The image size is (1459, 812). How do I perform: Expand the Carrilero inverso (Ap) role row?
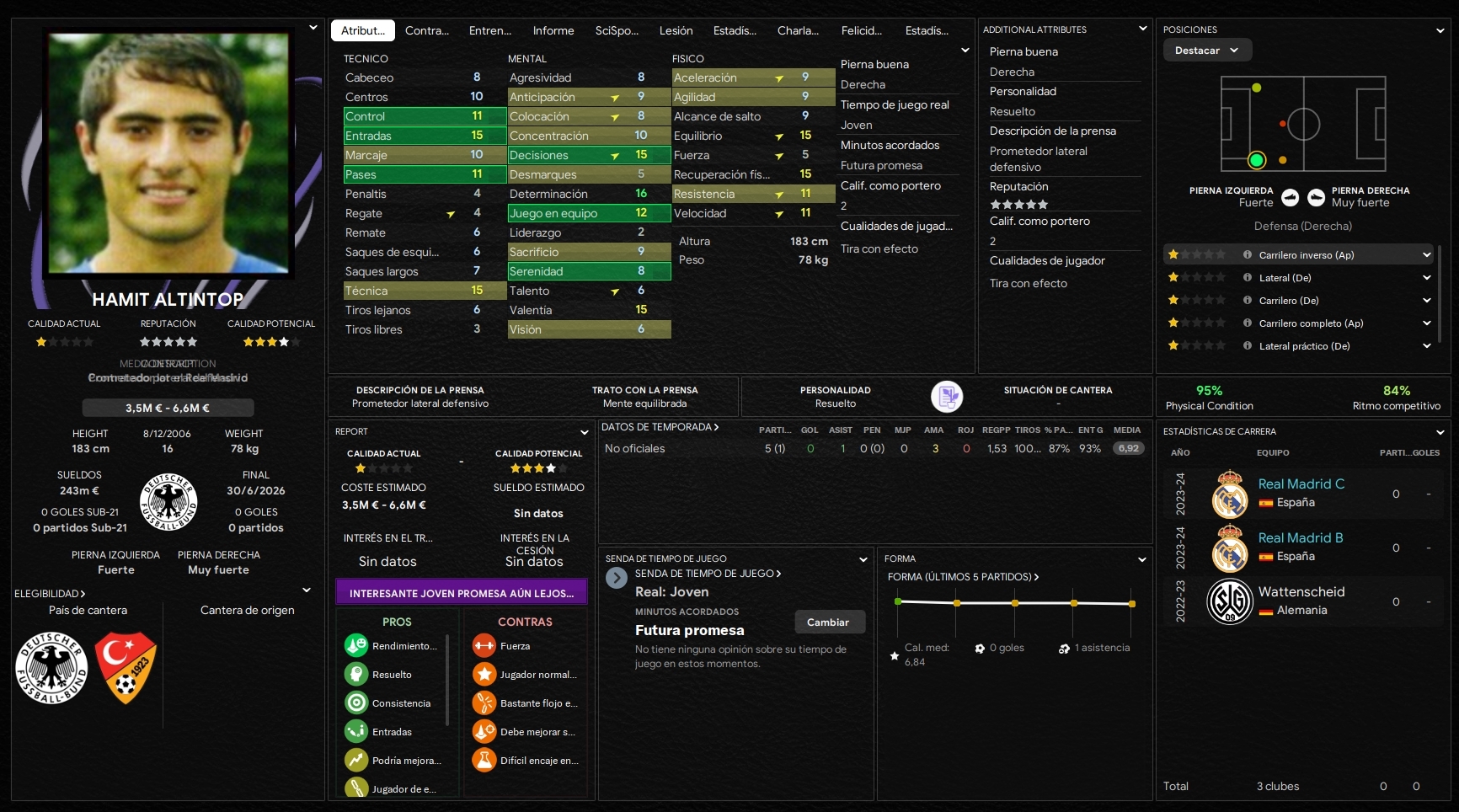tap(1426, 255)
